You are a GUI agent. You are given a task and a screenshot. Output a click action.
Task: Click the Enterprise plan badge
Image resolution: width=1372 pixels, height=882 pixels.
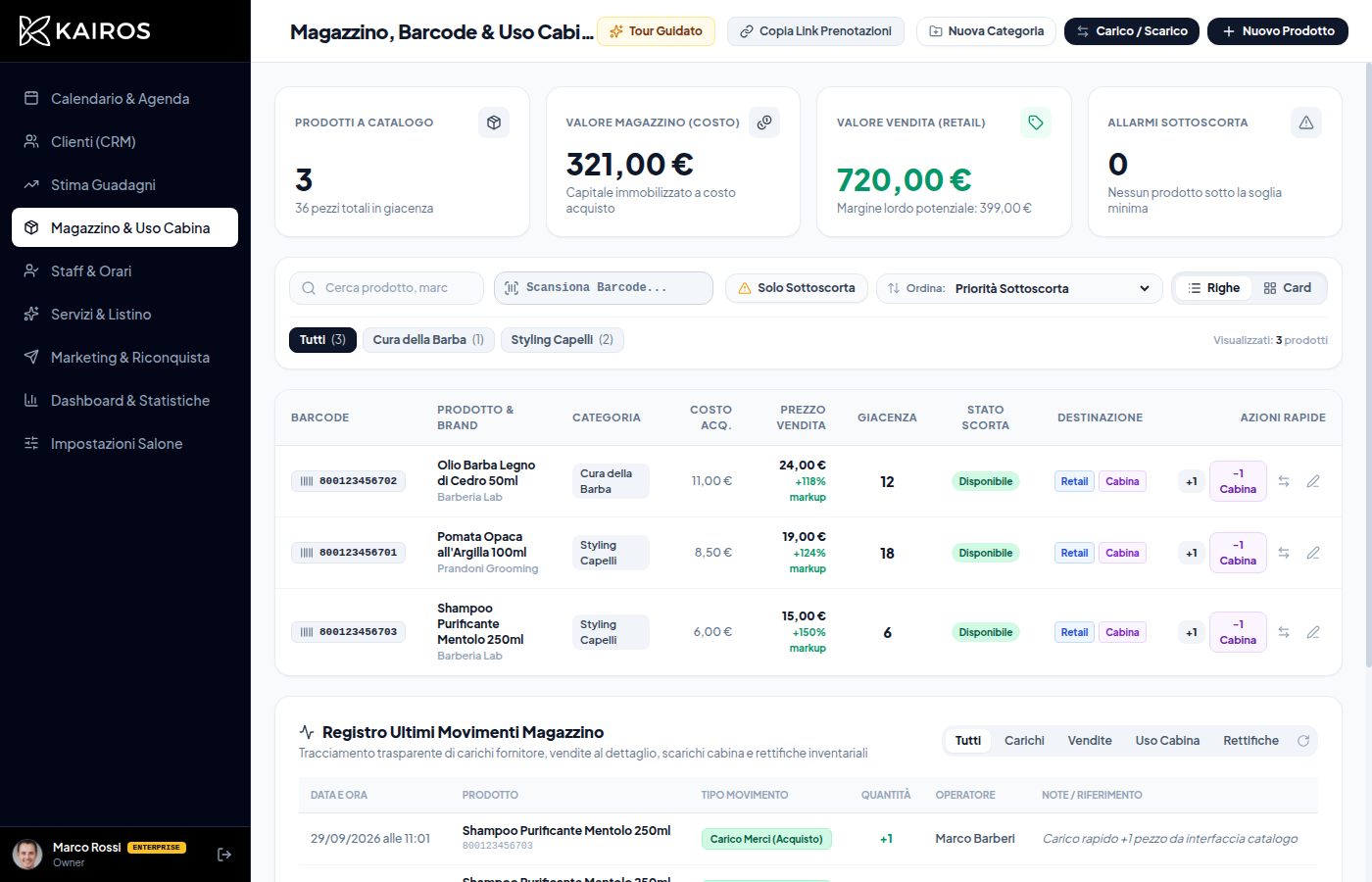pyautogui.click(x=157, y=848)
